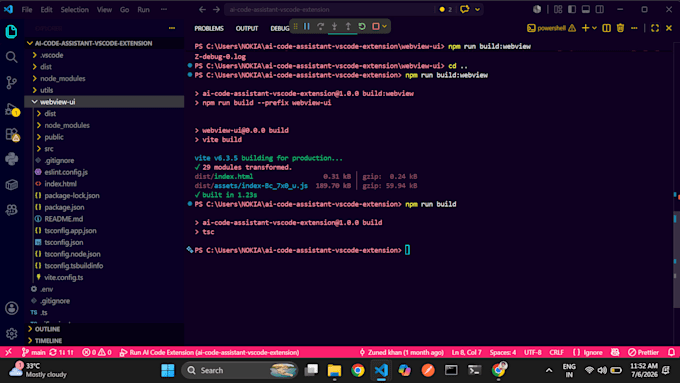
Task: Open the Source Control view
Action: click(x=11, y=82)
